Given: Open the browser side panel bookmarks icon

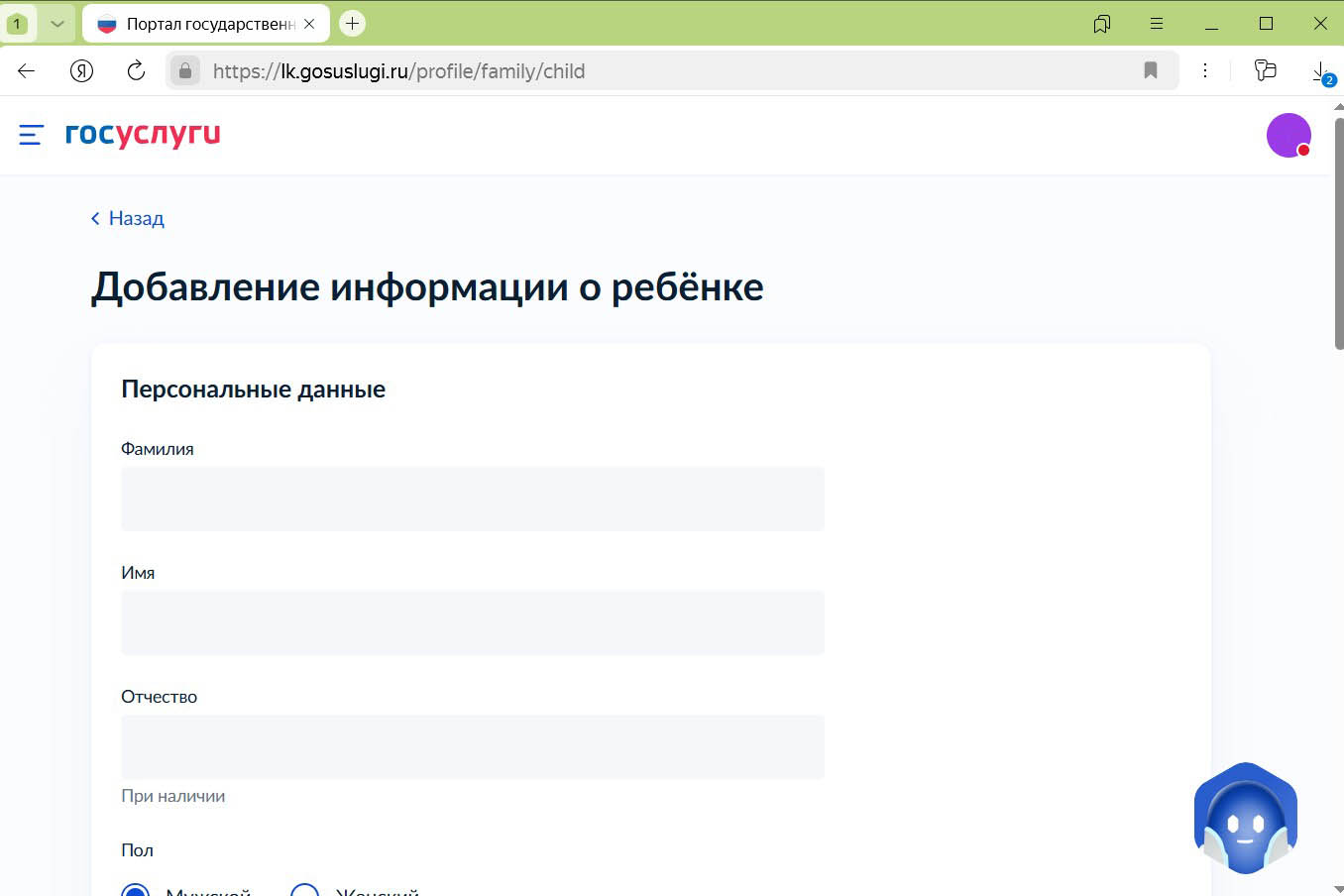Looking at the screenshot, I should point(1102,23).
